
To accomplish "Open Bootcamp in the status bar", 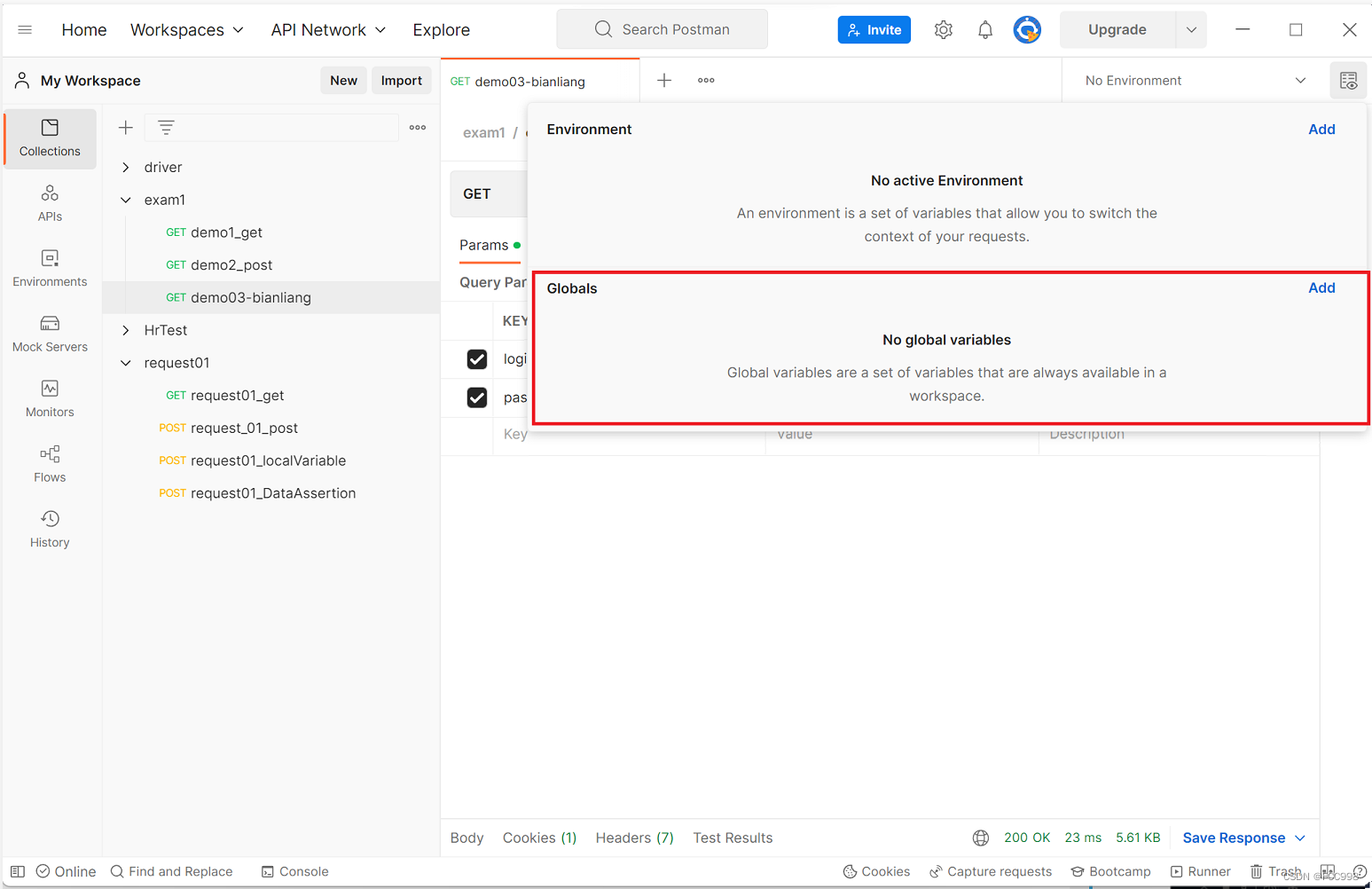I will (x=1110, y=871).
